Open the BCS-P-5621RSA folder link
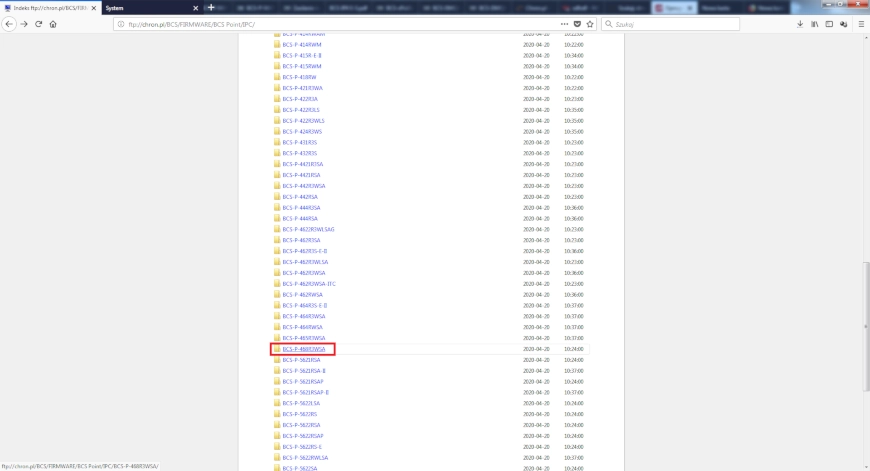 (301, 360)
